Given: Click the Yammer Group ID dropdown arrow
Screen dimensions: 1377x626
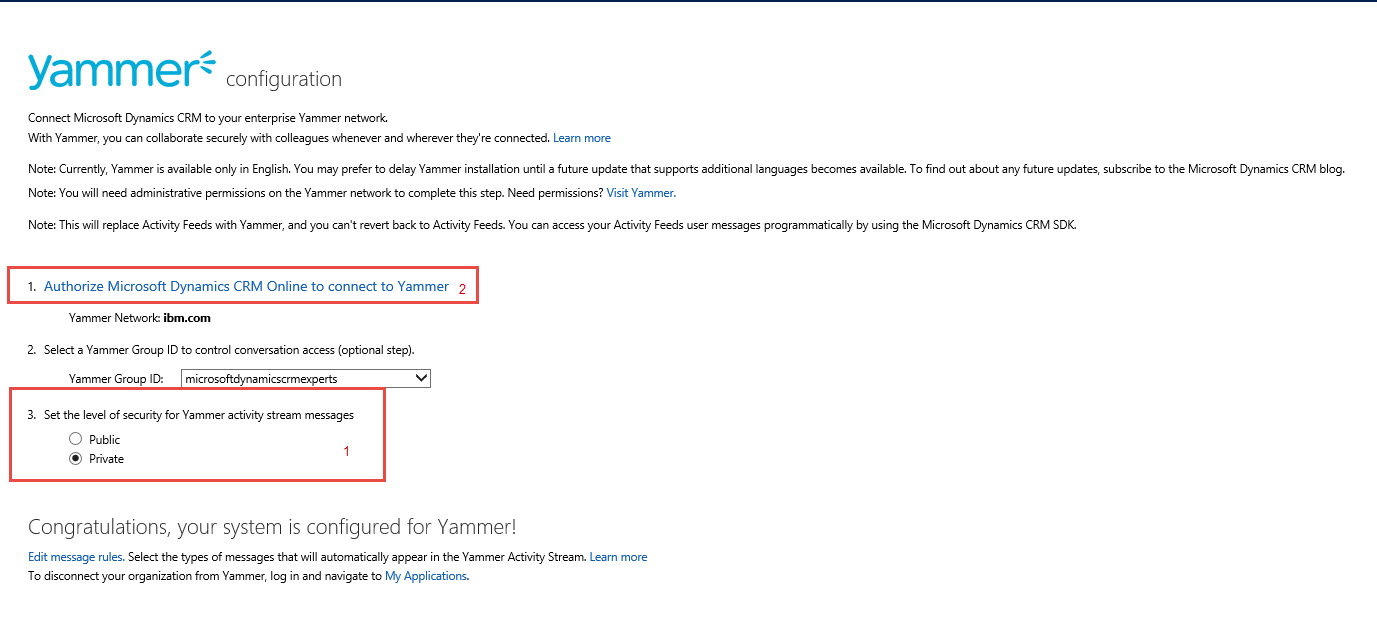Looking at the screenshot, I should point(421,378).
